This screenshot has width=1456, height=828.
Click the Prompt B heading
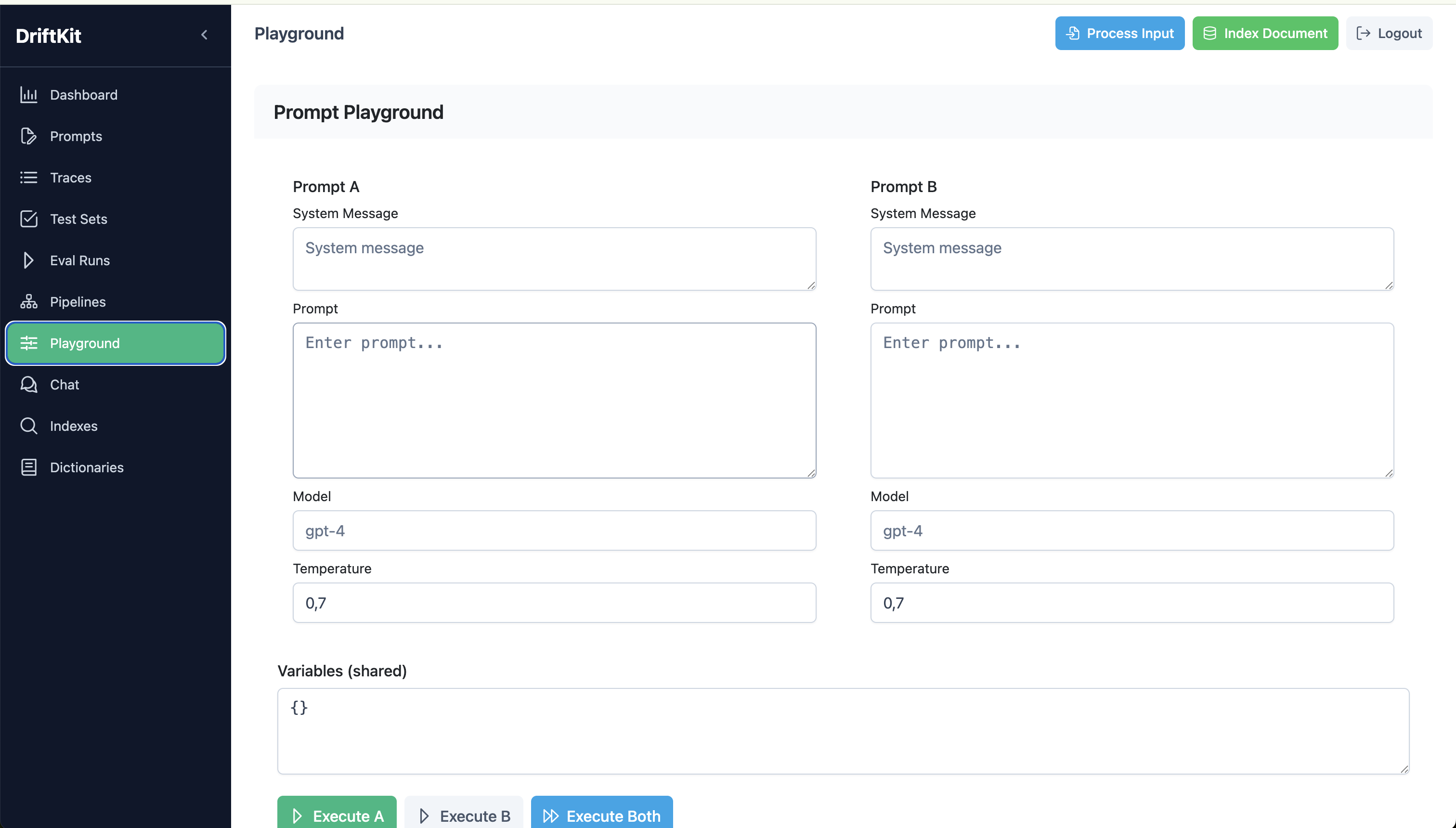pos(903,186)
